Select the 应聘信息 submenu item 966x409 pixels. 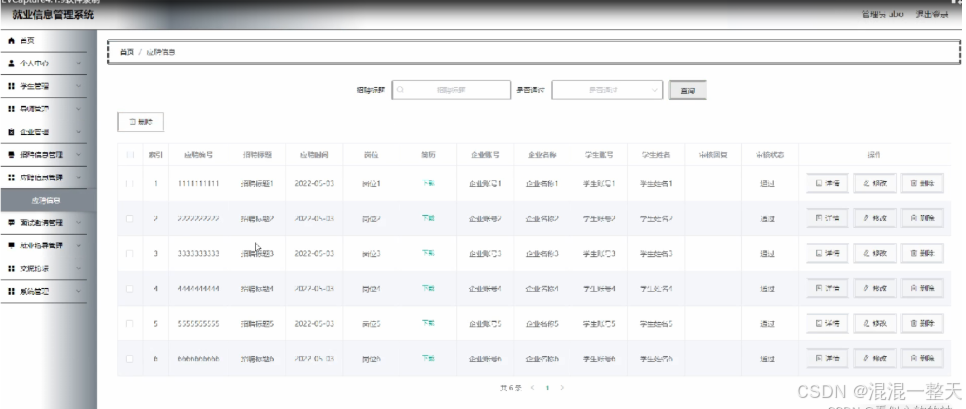(x=44, y=200)
